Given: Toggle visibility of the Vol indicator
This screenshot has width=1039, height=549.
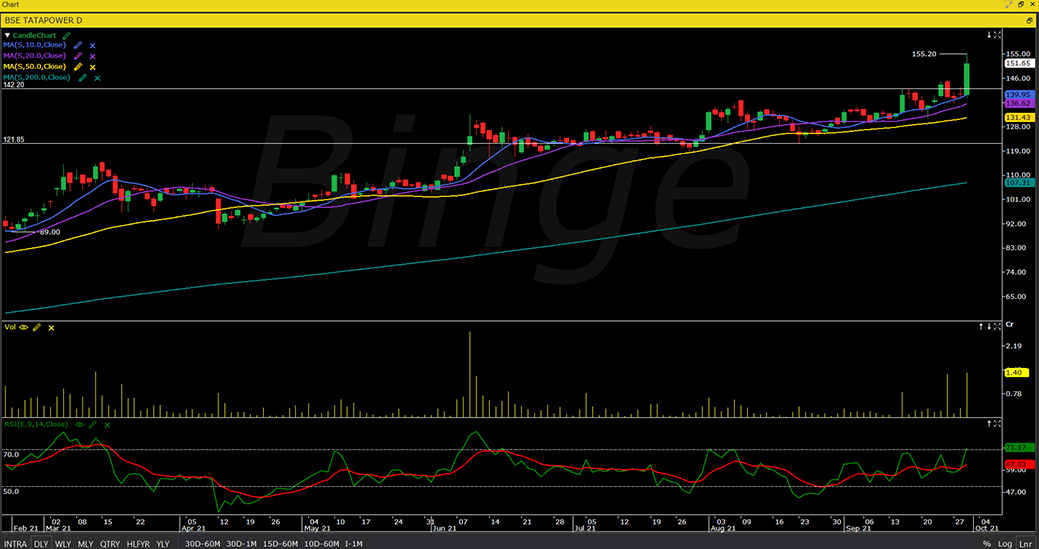Looking at the screenshot, I should coord(24,327).
